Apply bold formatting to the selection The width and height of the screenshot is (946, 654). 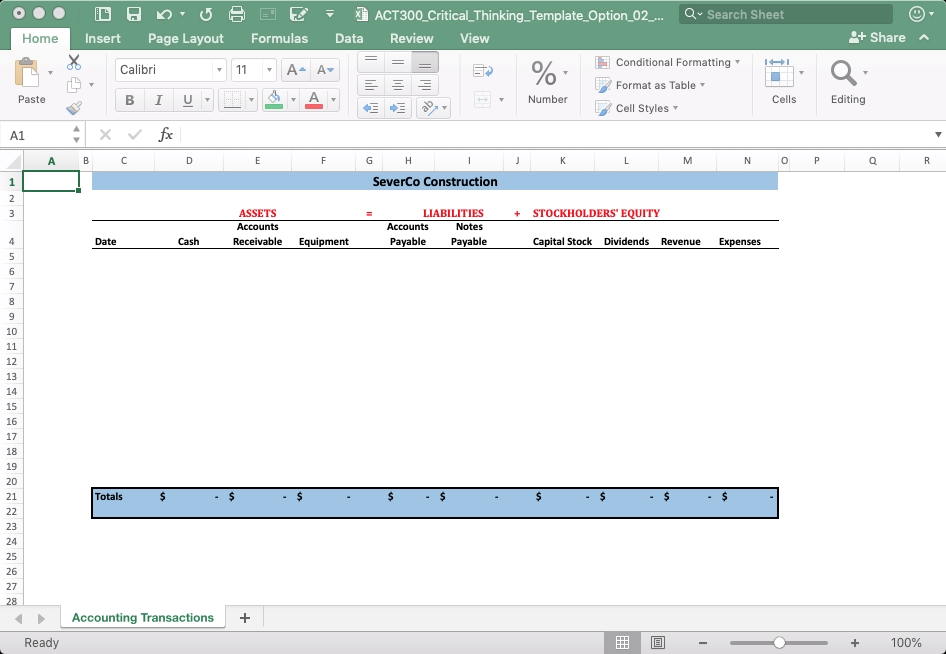tap(129, 100)
